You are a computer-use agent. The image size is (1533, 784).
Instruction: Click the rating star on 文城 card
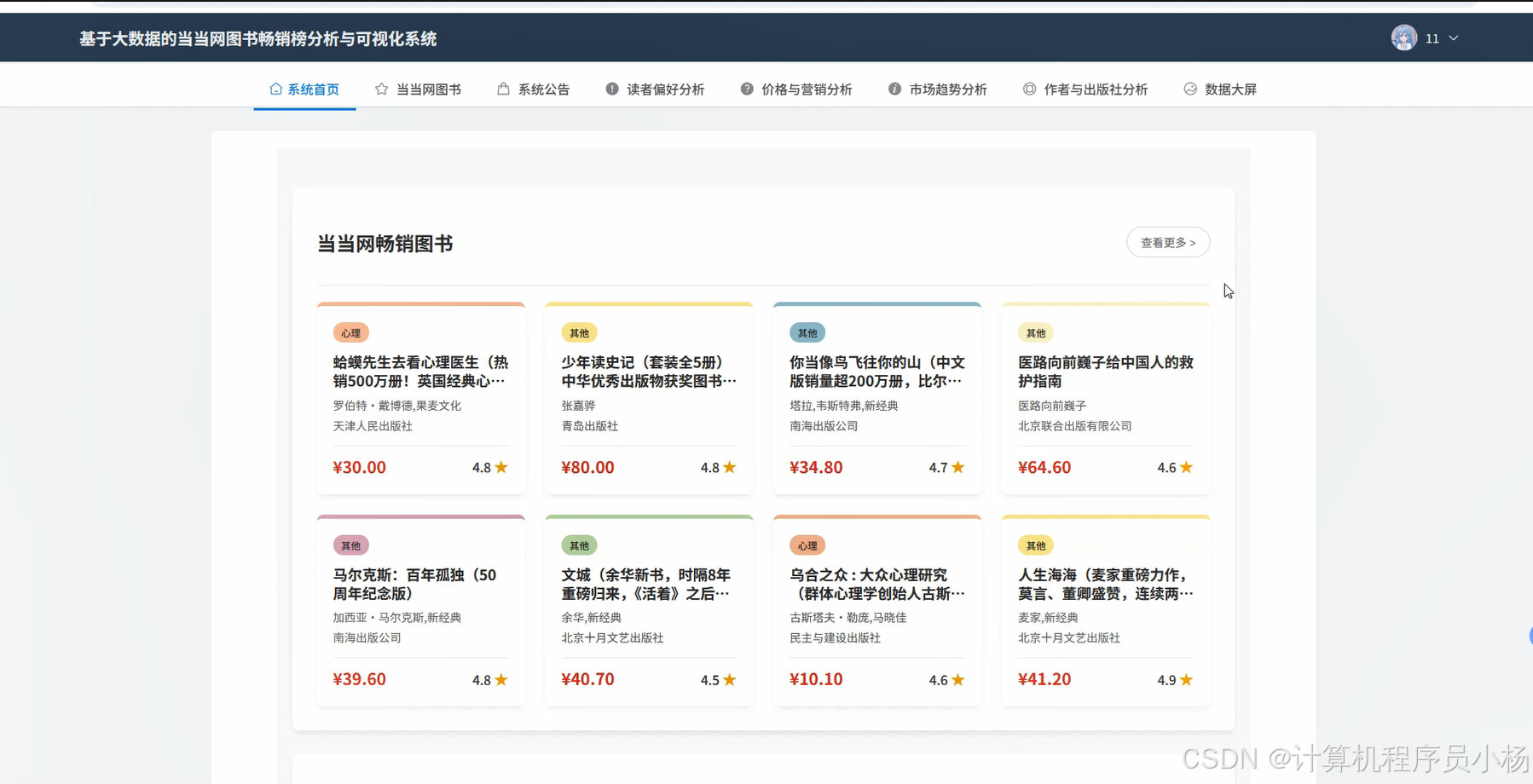730,679
